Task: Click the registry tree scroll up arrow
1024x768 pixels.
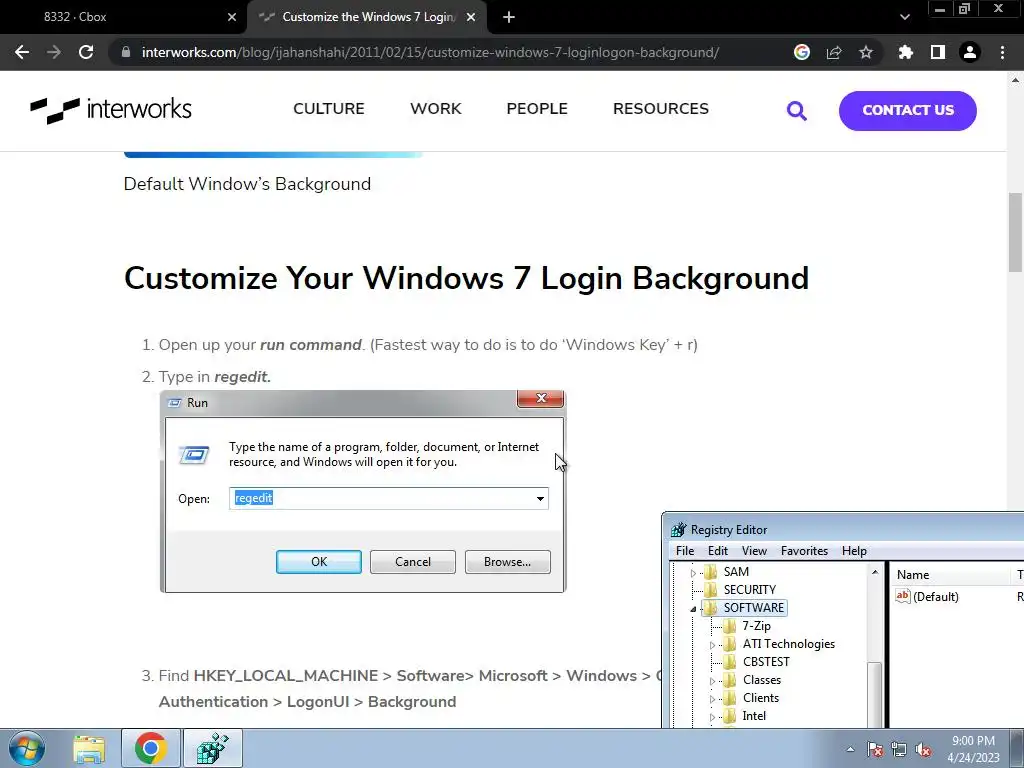Action: pos(875,572)
